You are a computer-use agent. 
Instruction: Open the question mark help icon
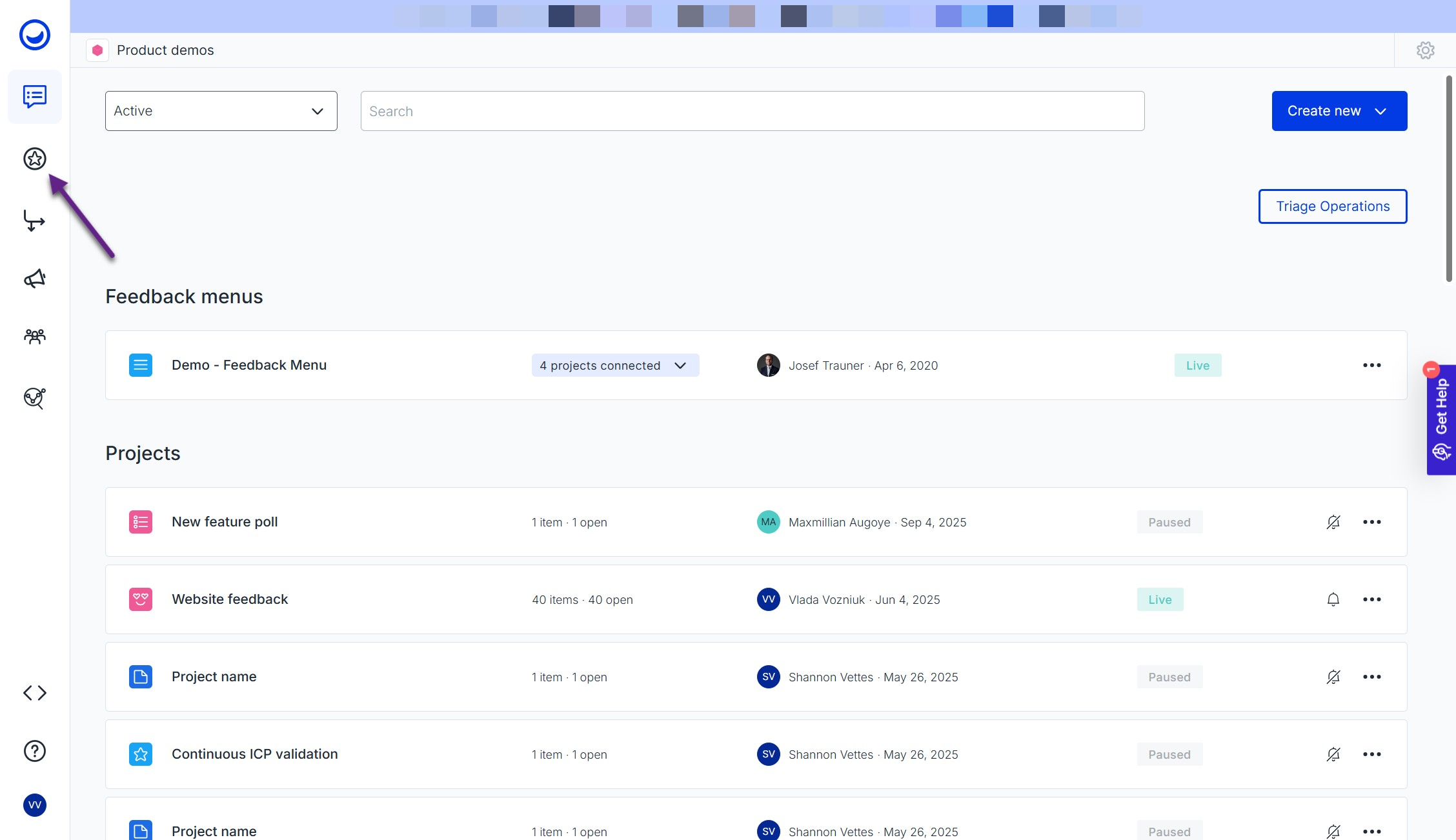(x=35, y=751)
